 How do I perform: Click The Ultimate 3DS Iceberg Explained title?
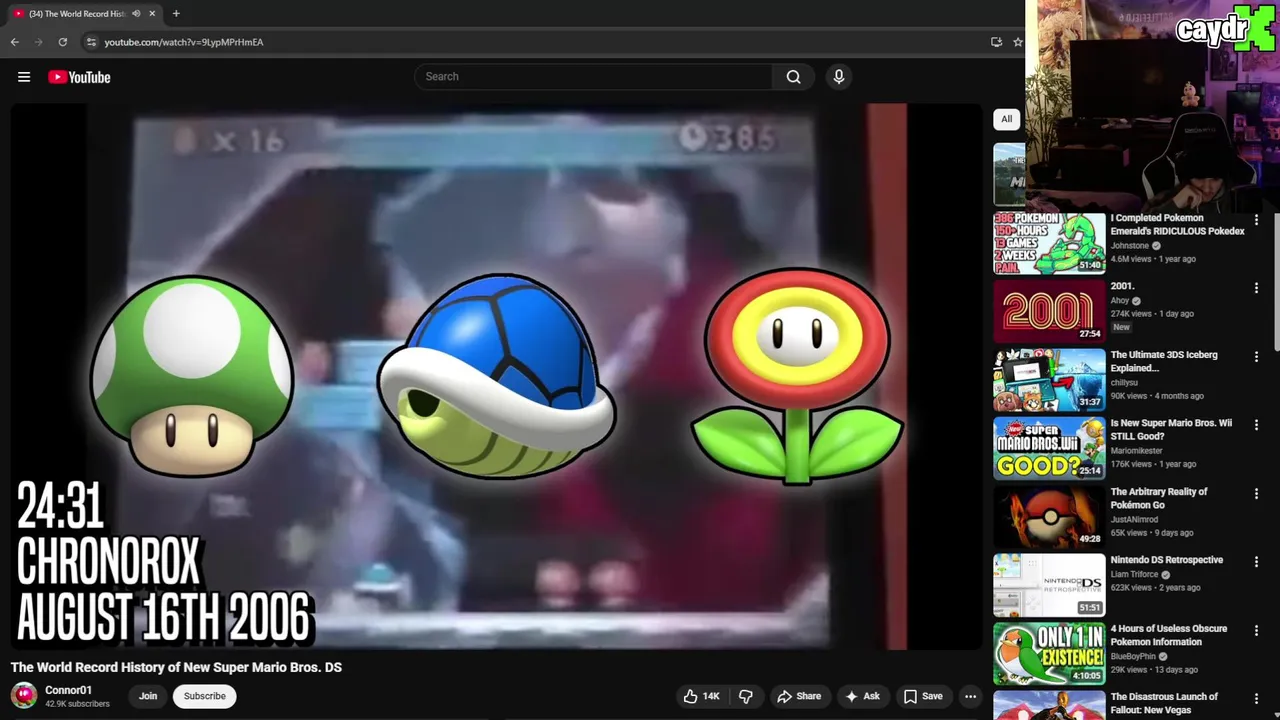1164,361
